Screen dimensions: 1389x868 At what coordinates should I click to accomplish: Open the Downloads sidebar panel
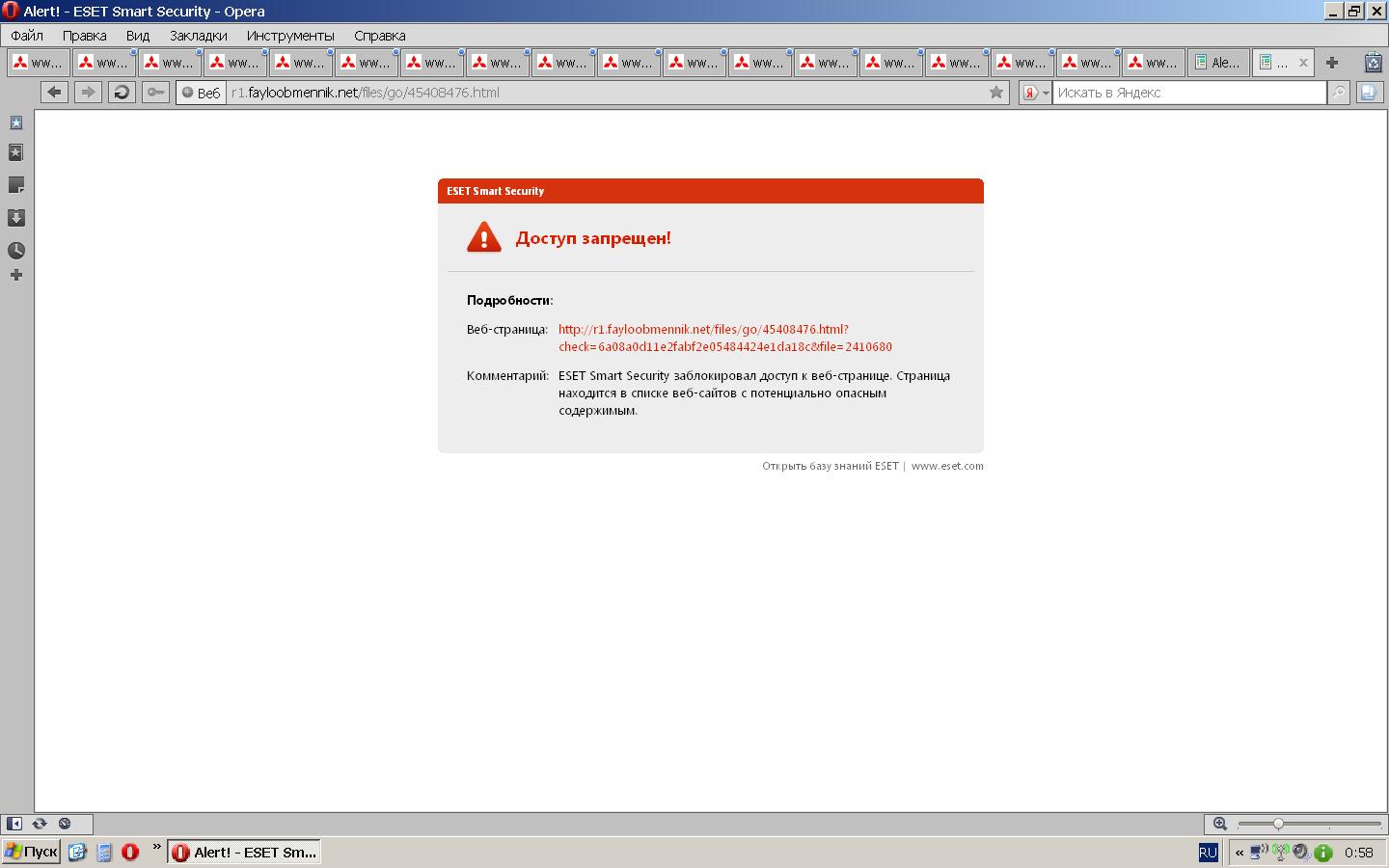coord(16,218)
